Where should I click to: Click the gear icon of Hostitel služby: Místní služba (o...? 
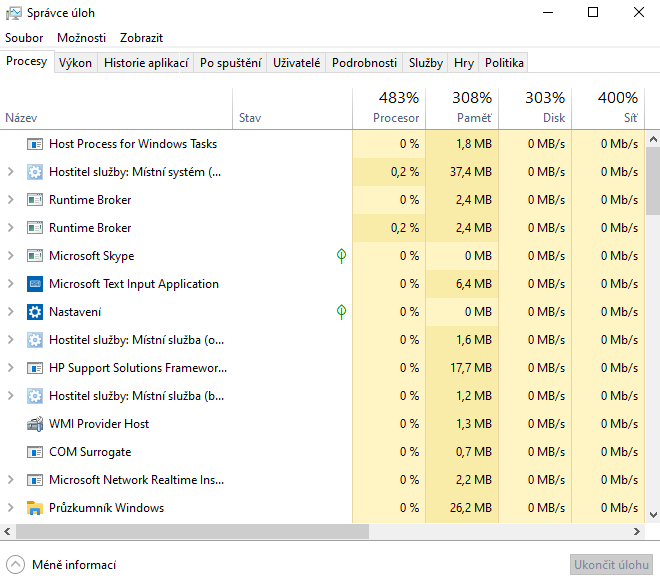click(x=35, y=340)
